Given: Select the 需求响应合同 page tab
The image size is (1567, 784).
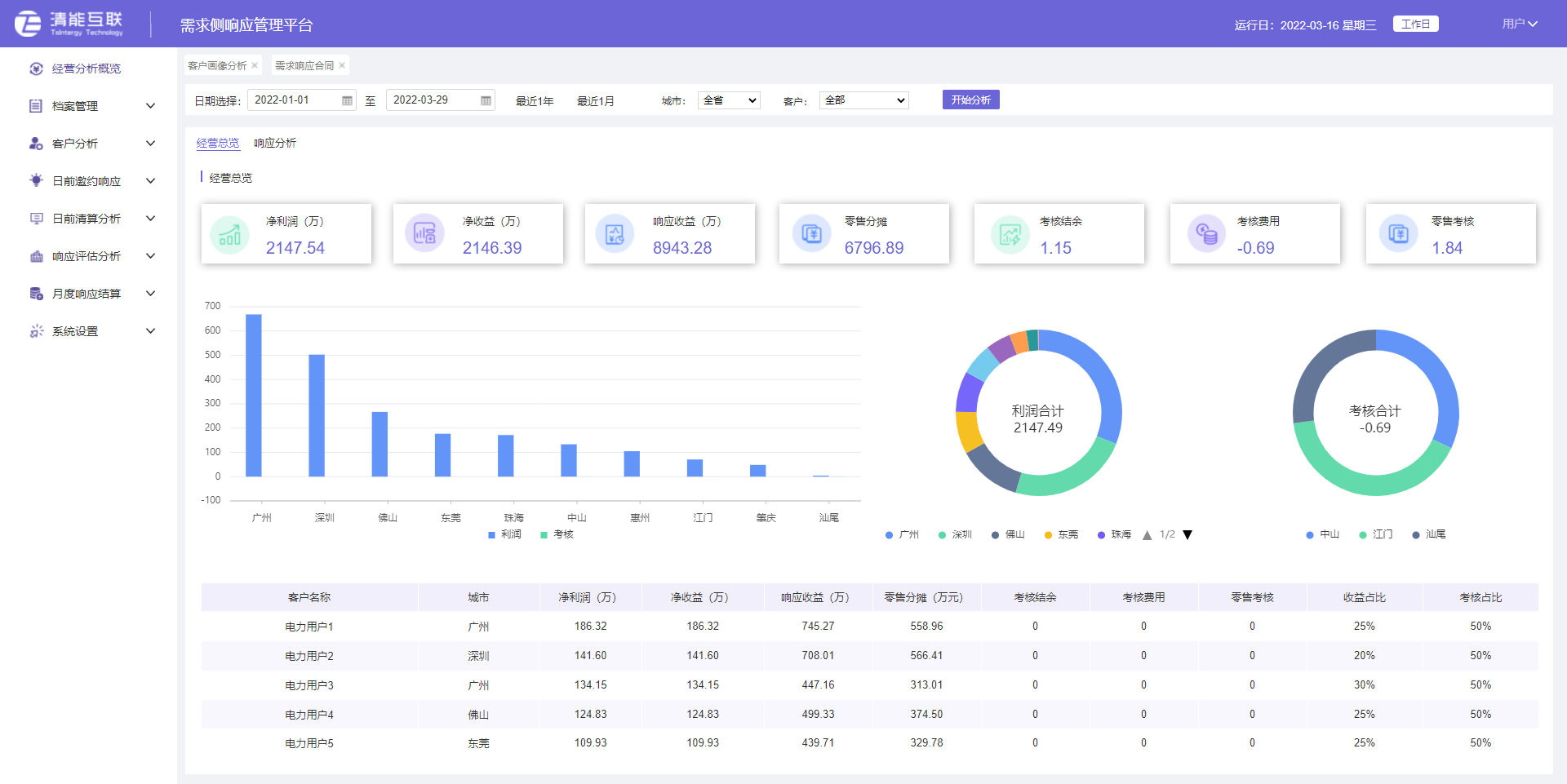Looking at the screenshot, I should tap(304, 65).
